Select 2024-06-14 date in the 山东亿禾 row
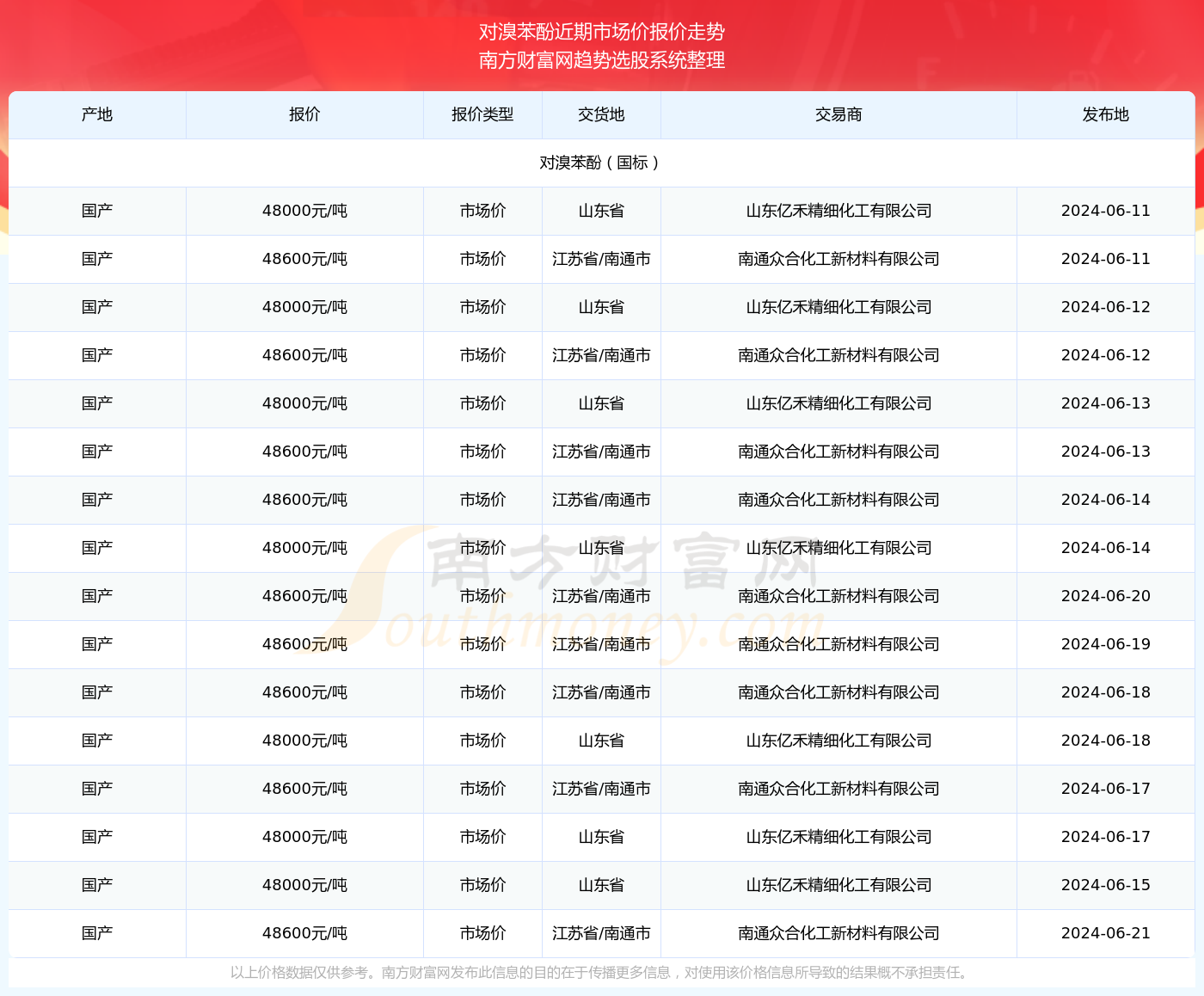 point(1105,548)
